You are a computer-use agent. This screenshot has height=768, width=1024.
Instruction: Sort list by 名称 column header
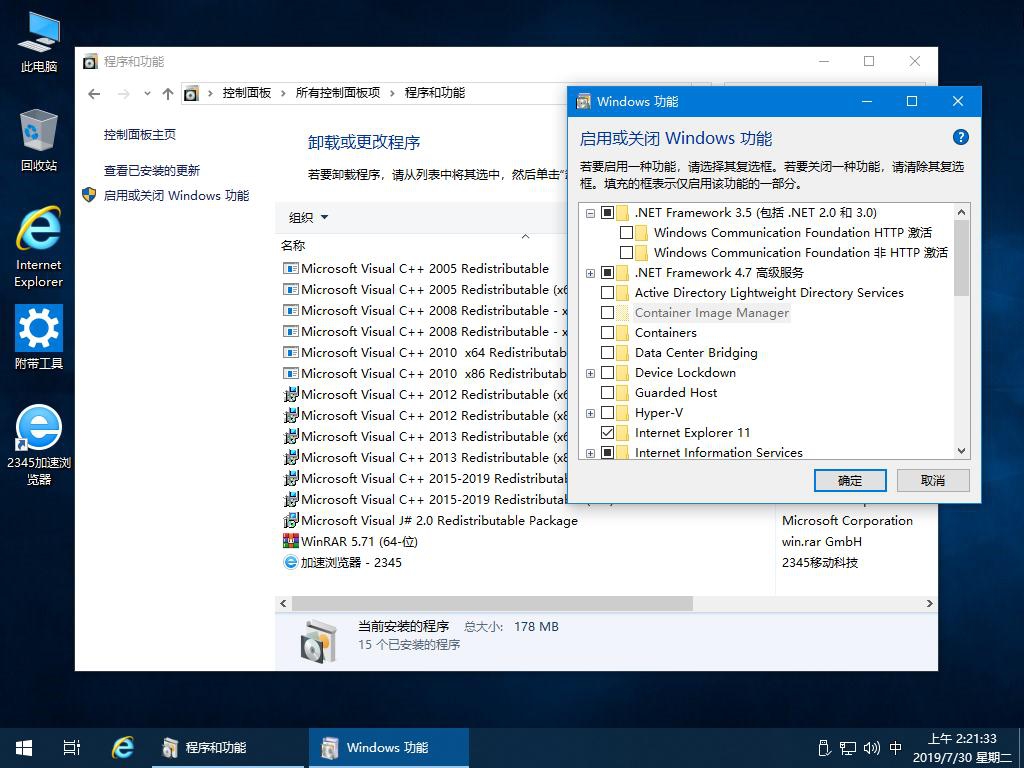point(293,246)
